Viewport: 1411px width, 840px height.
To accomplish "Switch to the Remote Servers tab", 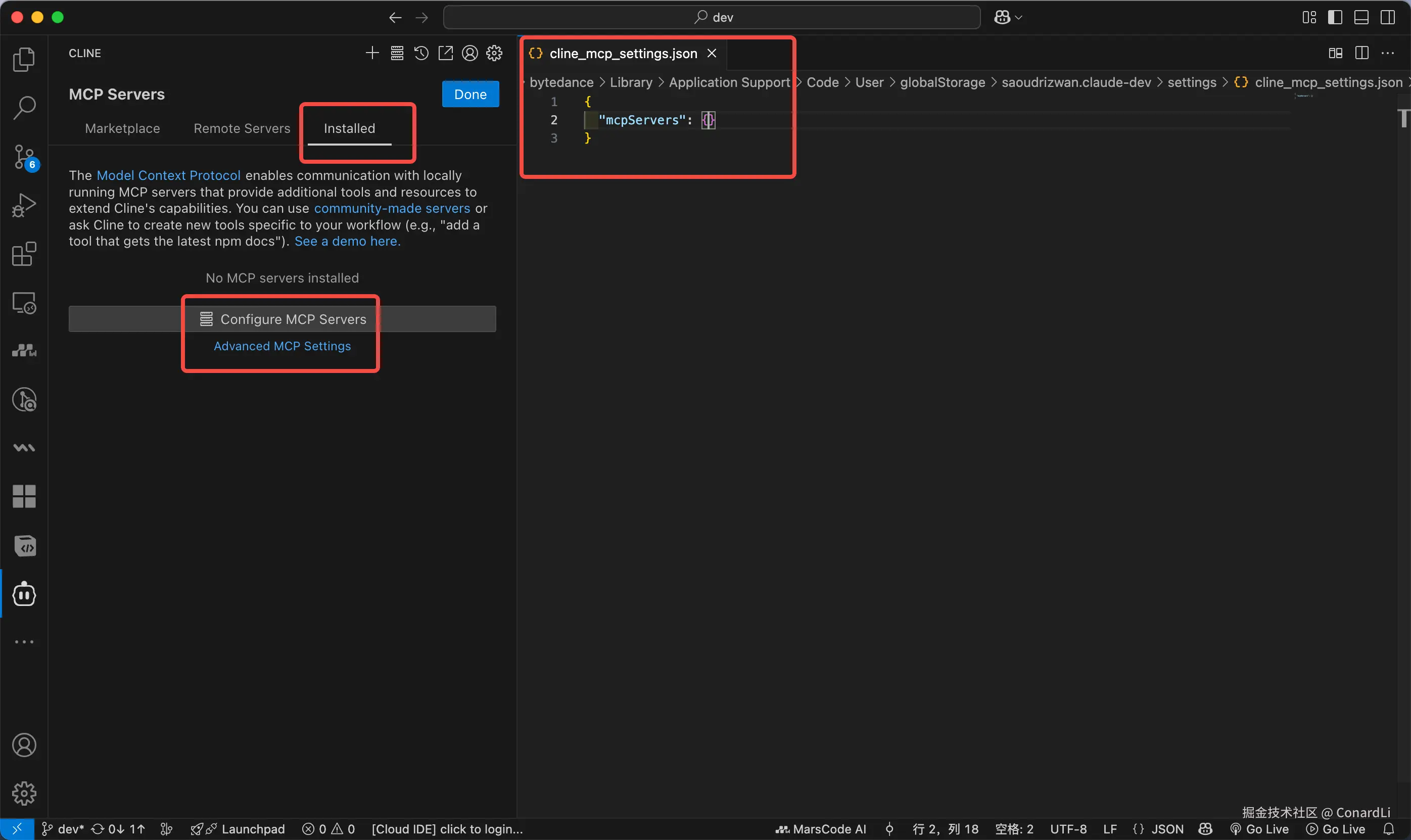I will tap(242, 128).
